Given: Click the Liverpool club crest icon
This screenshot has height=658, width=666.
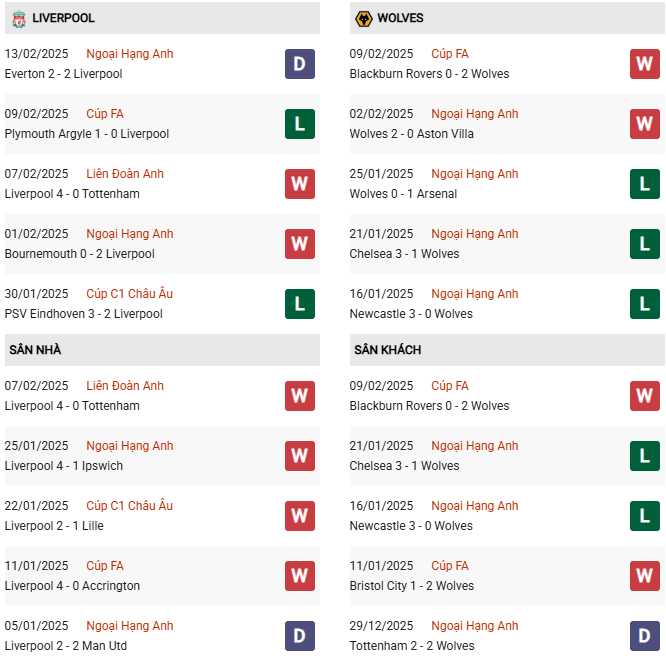Looking at the screenshot, I should (17, 18).
